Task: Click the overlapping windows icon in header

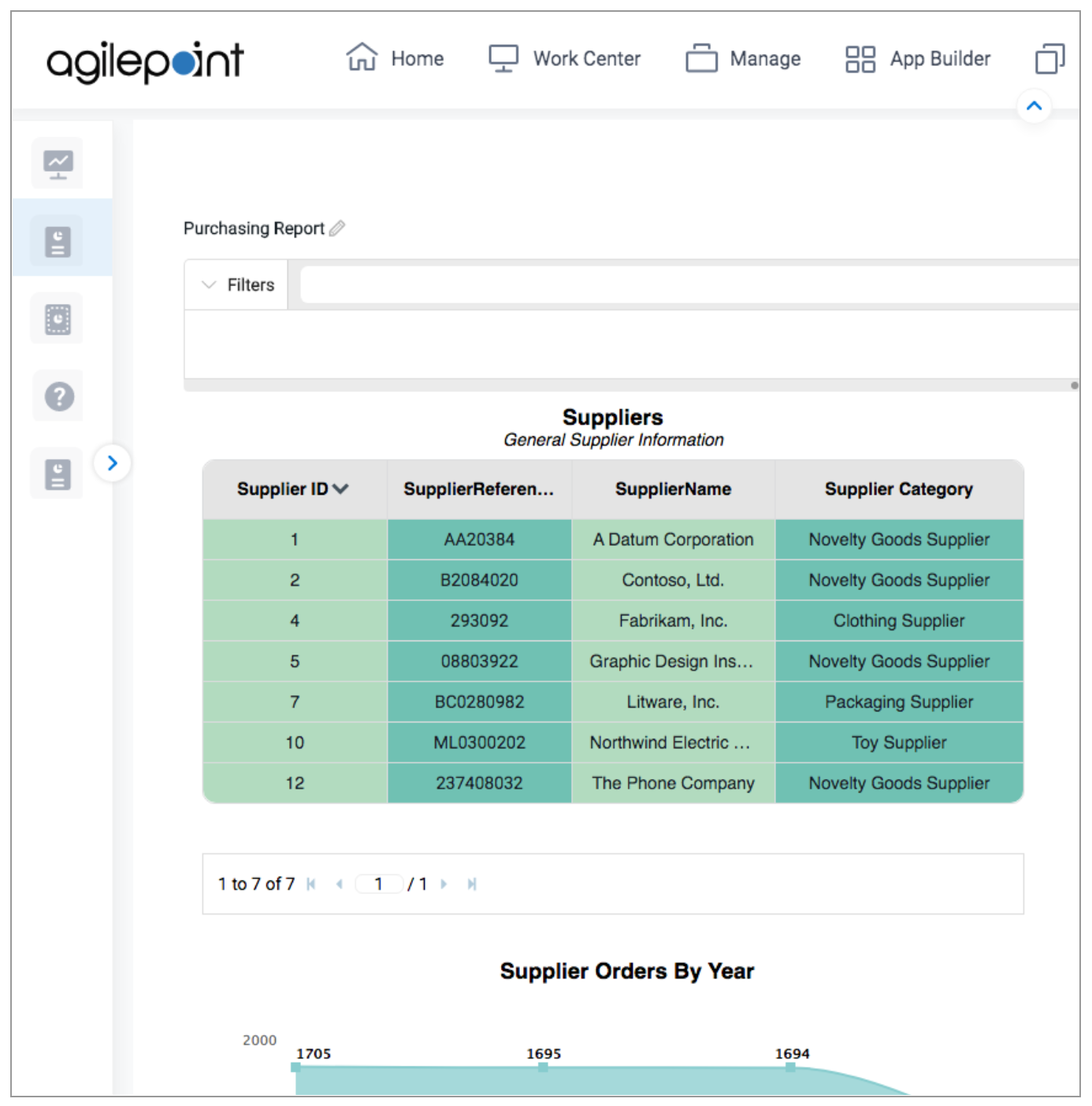Action: (x=1049, y=58)
